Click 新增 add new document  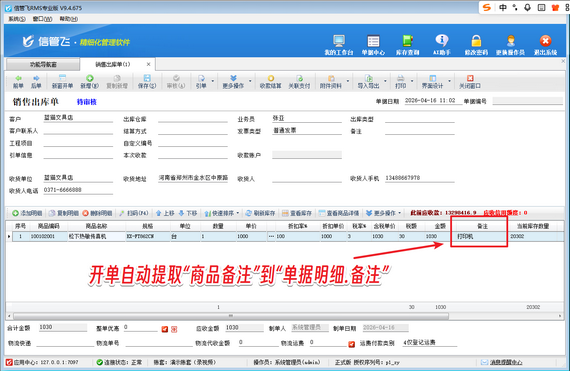click(89, 82)
